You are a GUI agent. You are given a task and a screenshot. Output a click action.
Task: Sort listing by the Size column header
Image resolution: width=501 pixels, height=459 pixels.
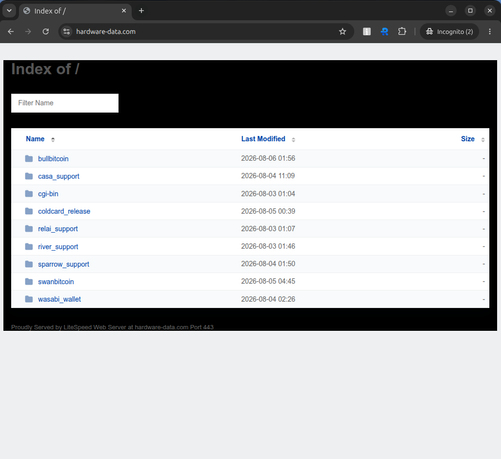468,139
